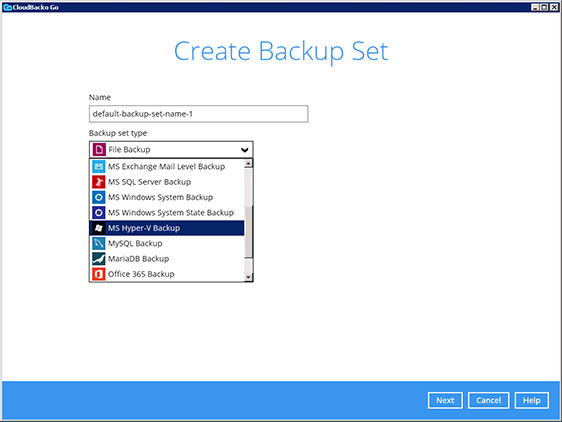
Task: Choose MariaDB Backup option
Action: coord(167,259)
